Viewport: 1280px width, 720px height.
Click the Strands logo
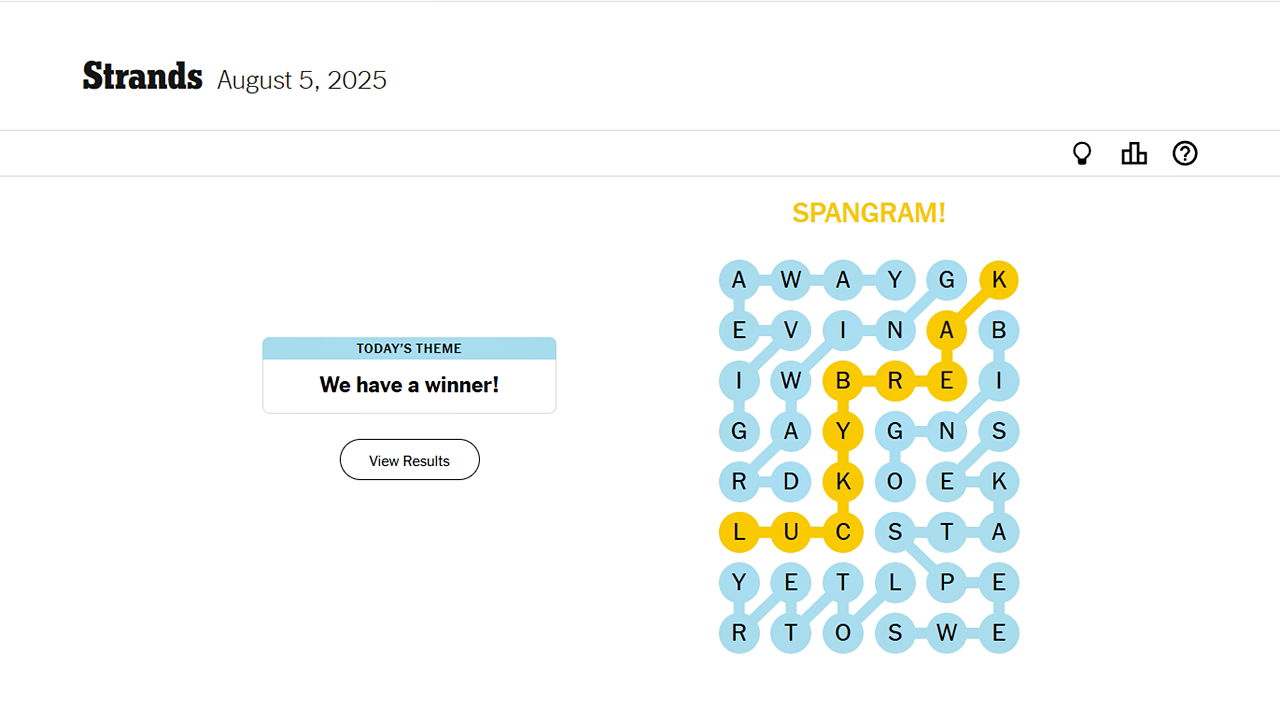[x=141, y=75]
